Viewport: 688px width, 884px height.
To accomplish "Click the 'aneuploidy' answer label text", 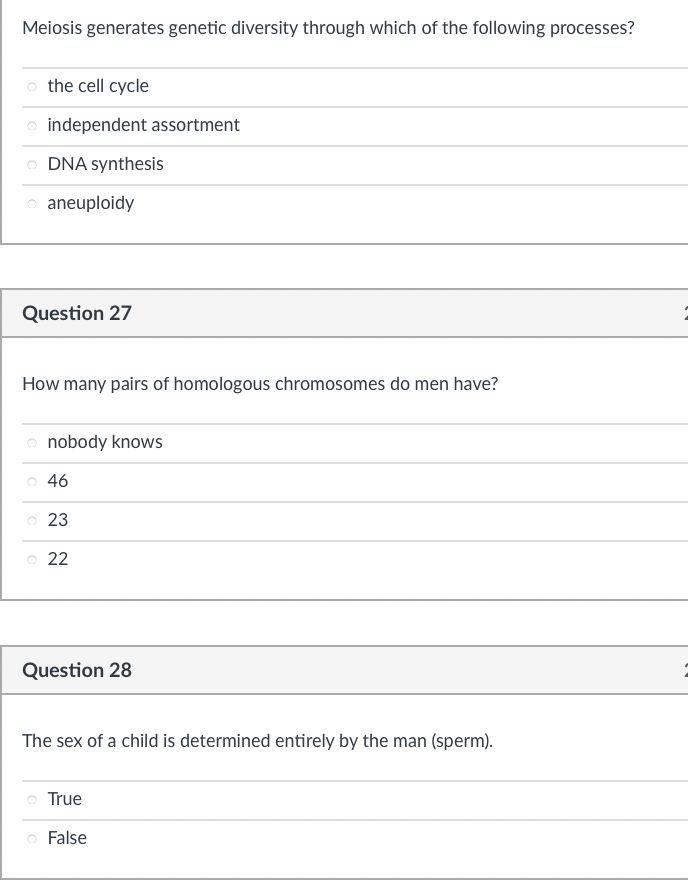I will pos(90,203).
